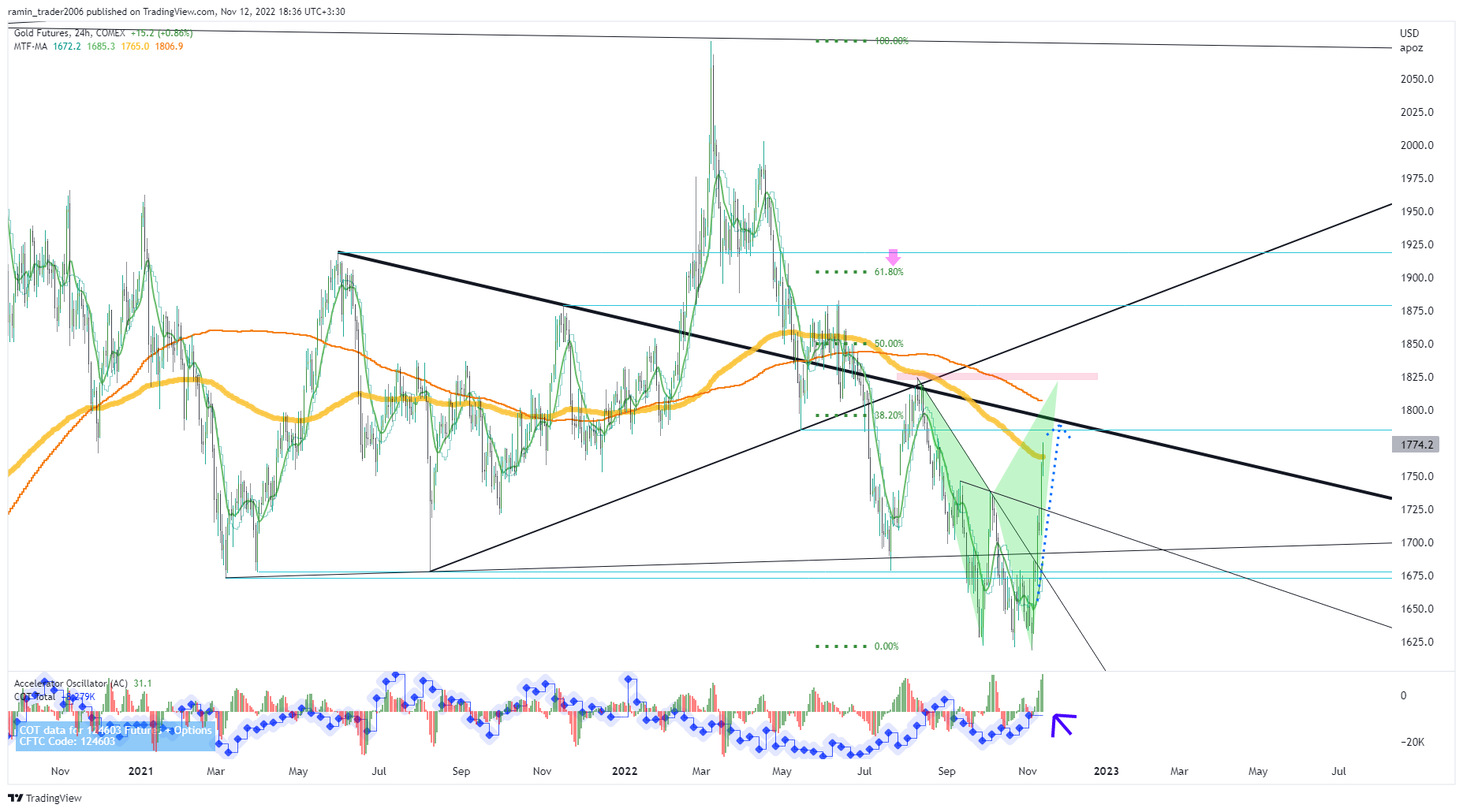This screenshot has height=812, width=1463.
Task: Click the 1875.0 price axis label
Action: 1417,311
